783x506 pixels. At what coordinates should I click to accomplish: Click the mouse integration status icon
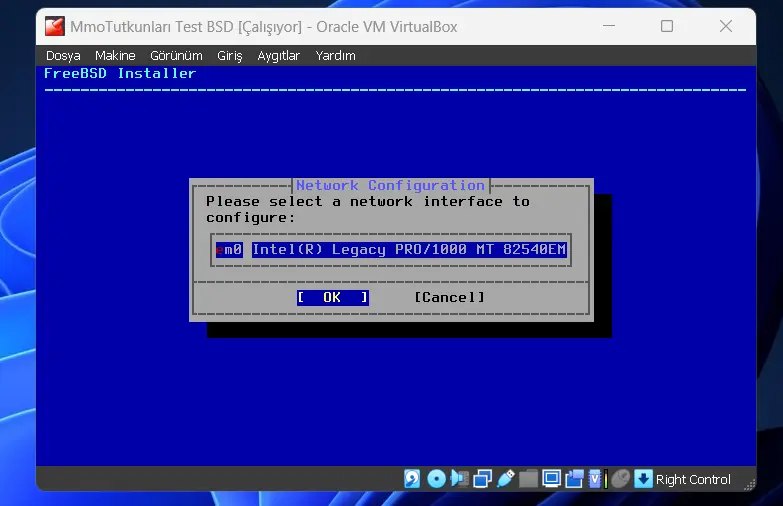(x=621, y=479)
